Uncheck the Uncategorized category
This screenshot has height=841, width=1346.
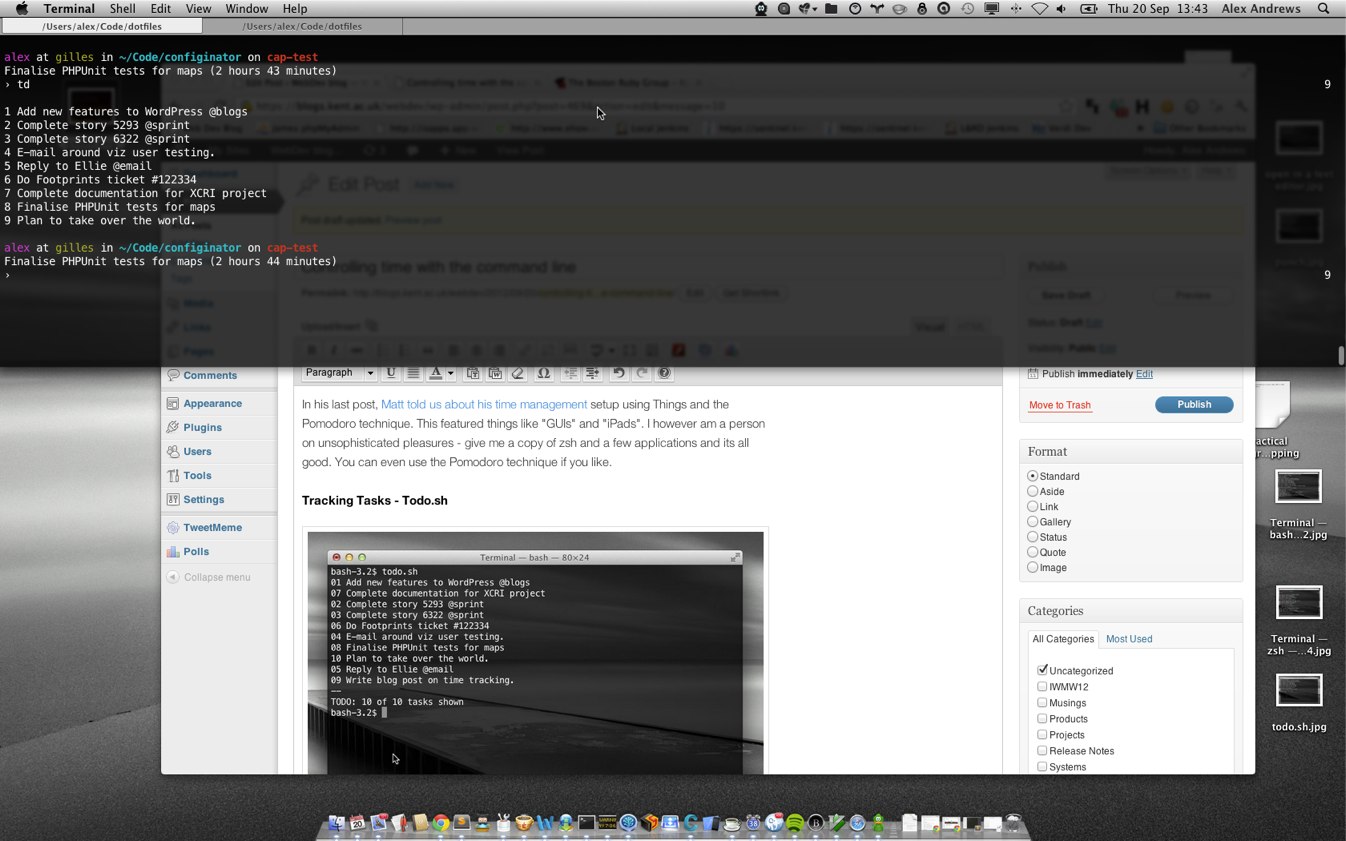(x=1042, y=670)
